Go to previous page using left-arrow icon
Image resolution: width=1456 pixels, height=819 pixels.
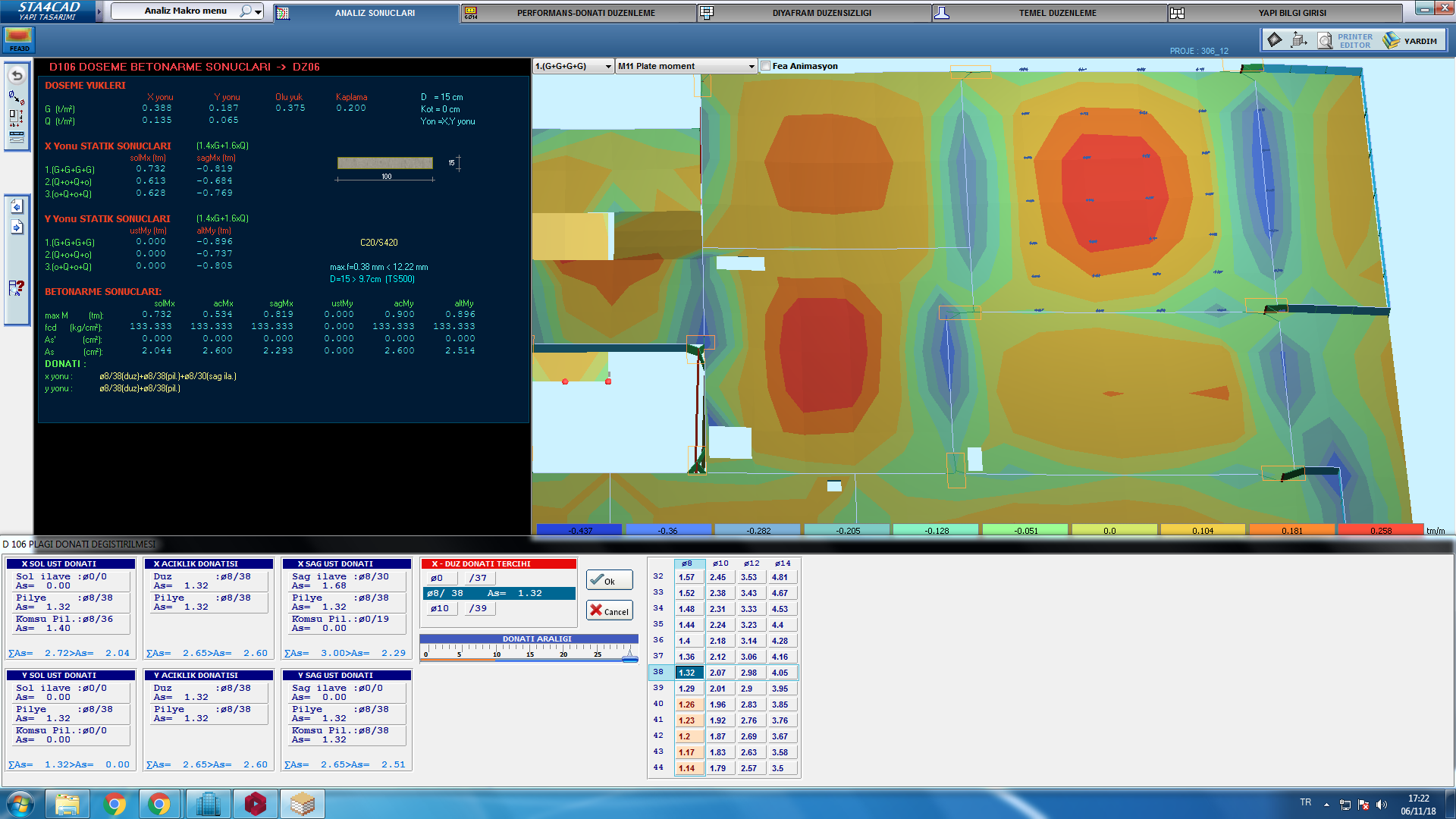pyautogui.click(x=17, y=206)
